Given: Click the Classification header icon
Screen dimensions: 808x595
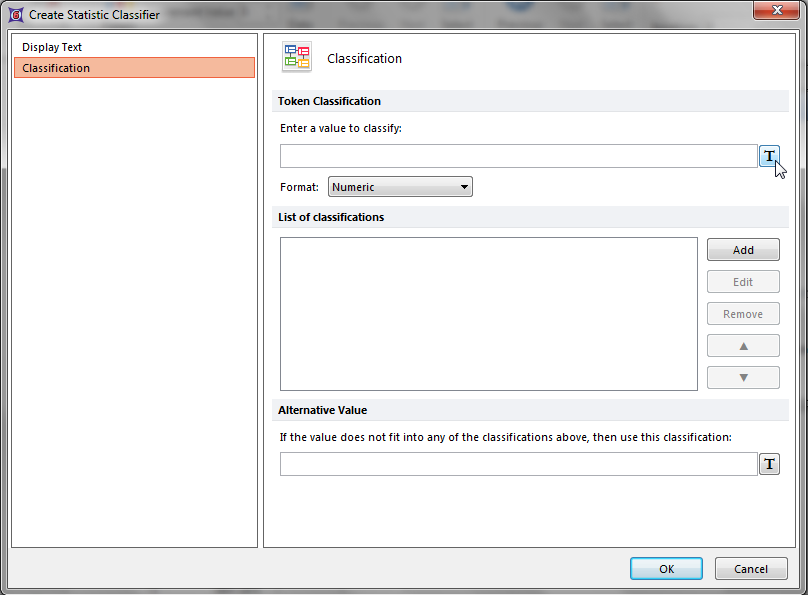Looking at the screenshot, I should point(297,57).
